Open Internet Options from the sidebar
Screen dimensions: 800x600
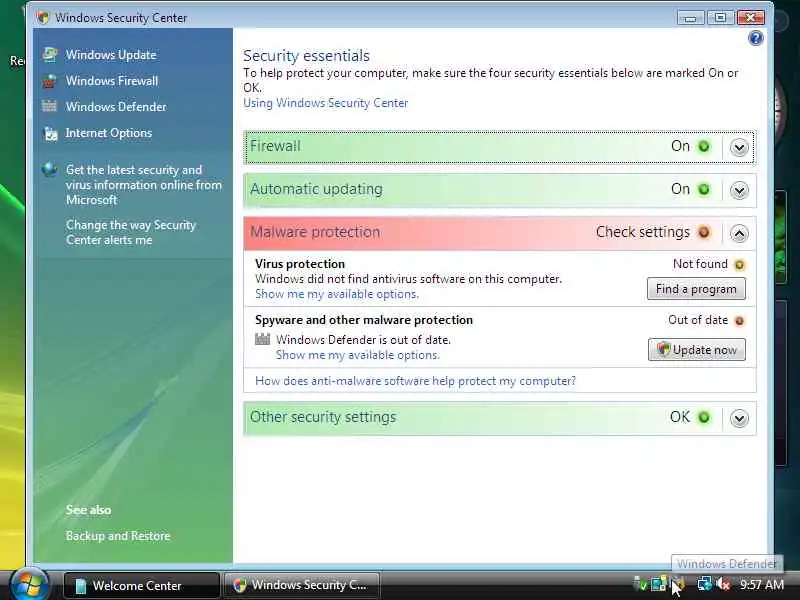point(109,133)
